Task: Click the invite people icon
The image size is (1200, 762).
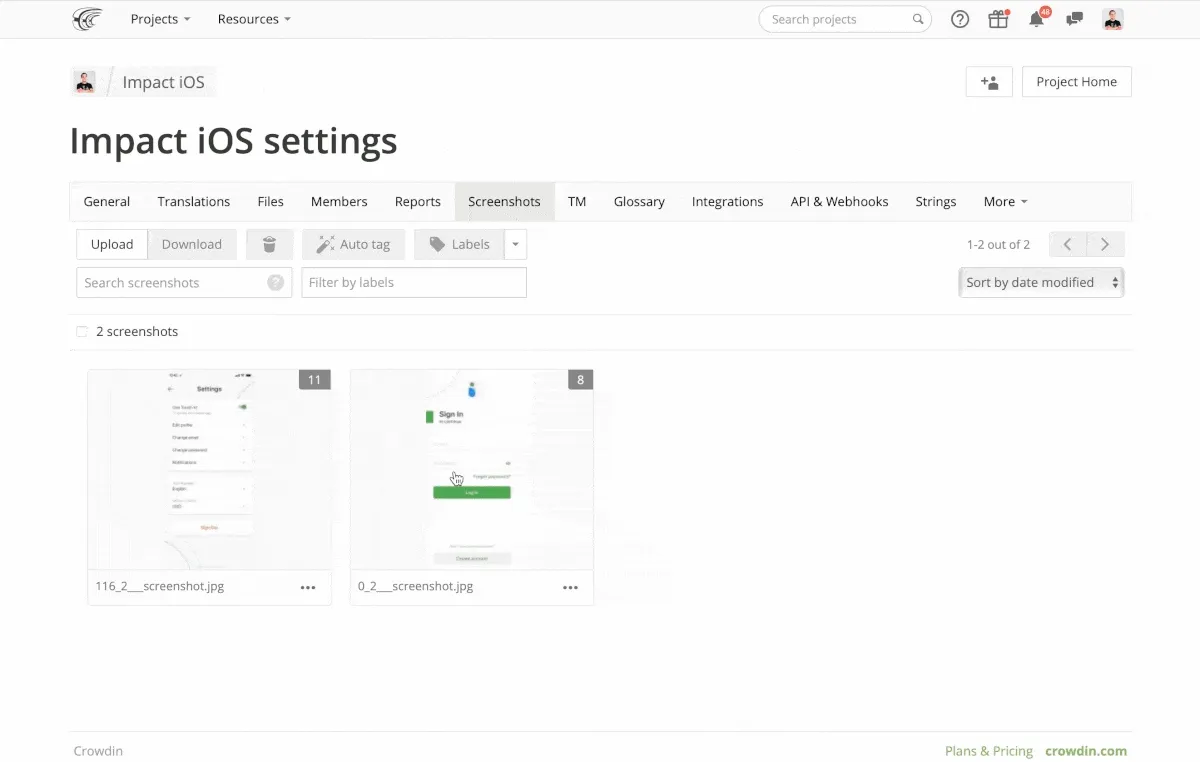Action: pos(988,81)
